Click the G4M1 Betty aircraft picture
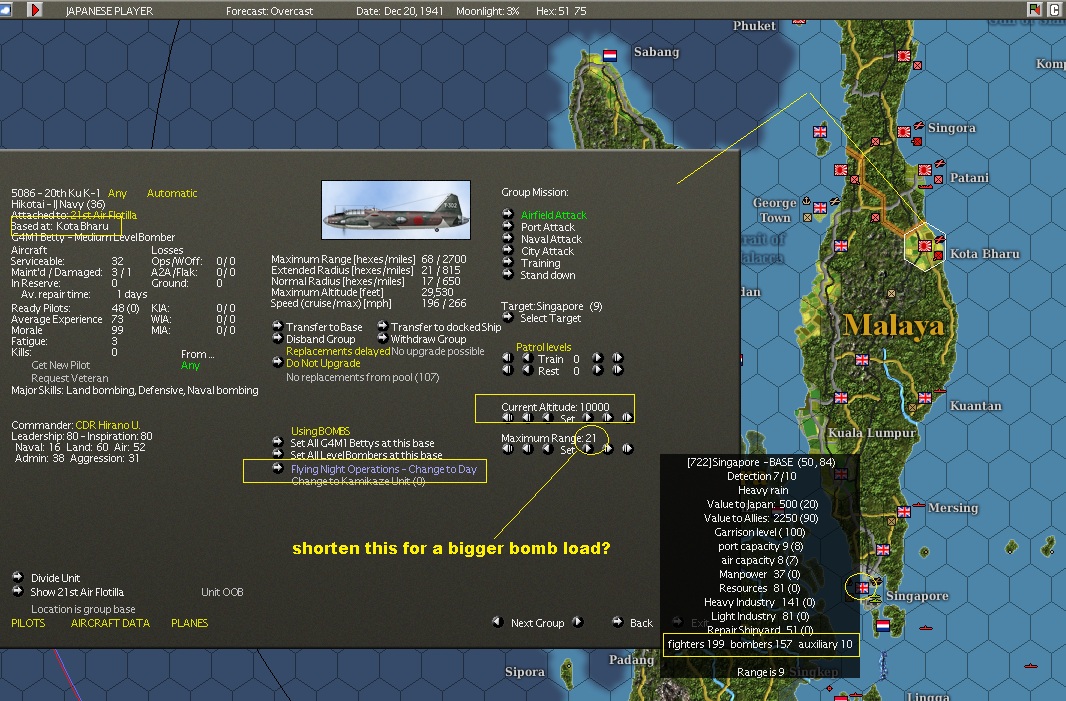Image resolution: width=1066 pixels, height=701 pixels. click(x=396, y=210)
